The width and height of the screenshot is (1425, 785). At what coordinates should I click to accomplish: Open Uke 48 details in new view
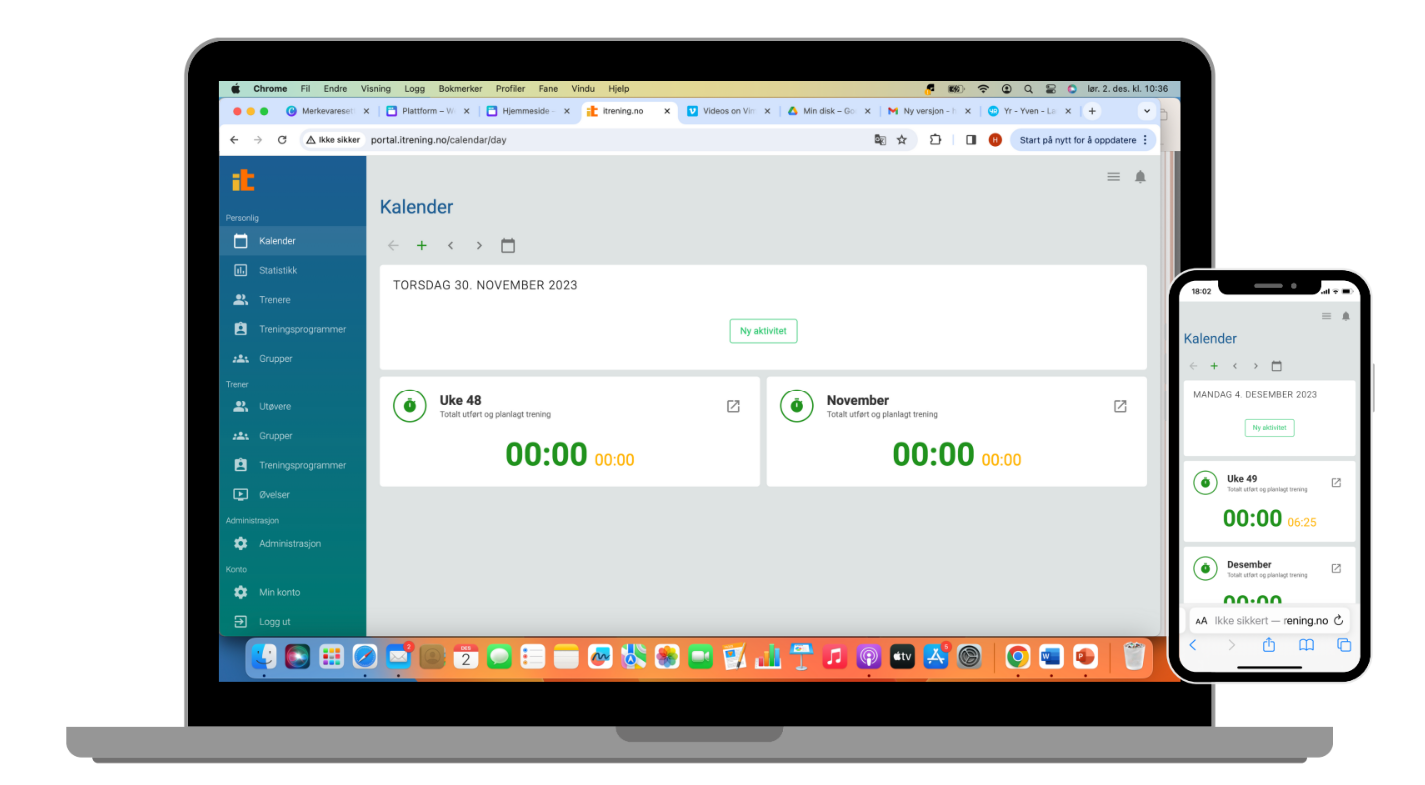(x=733, y=406)
